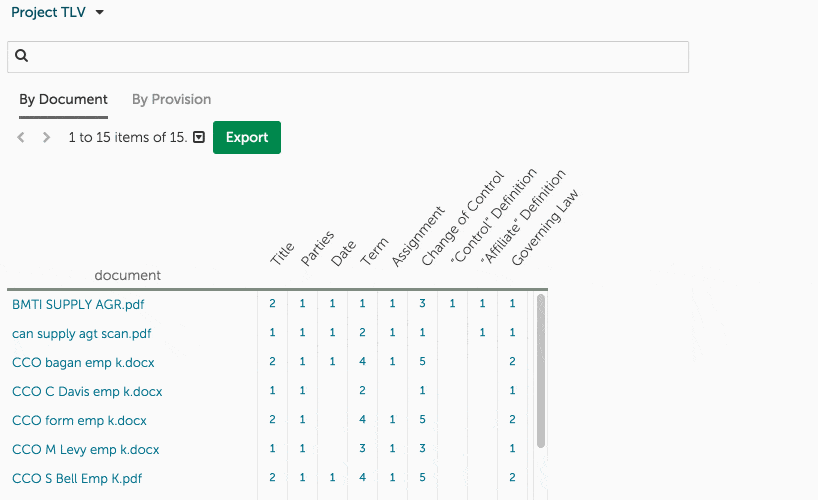Click the search magnifier icon

click(x=21, y=55)
